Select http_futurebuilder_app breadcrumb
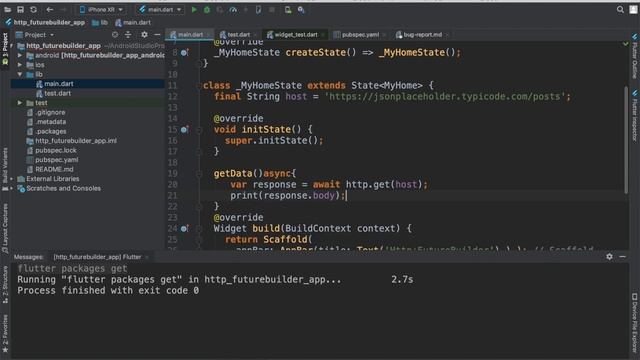Screen dimensions: 640x360 [x=45, y=22]
